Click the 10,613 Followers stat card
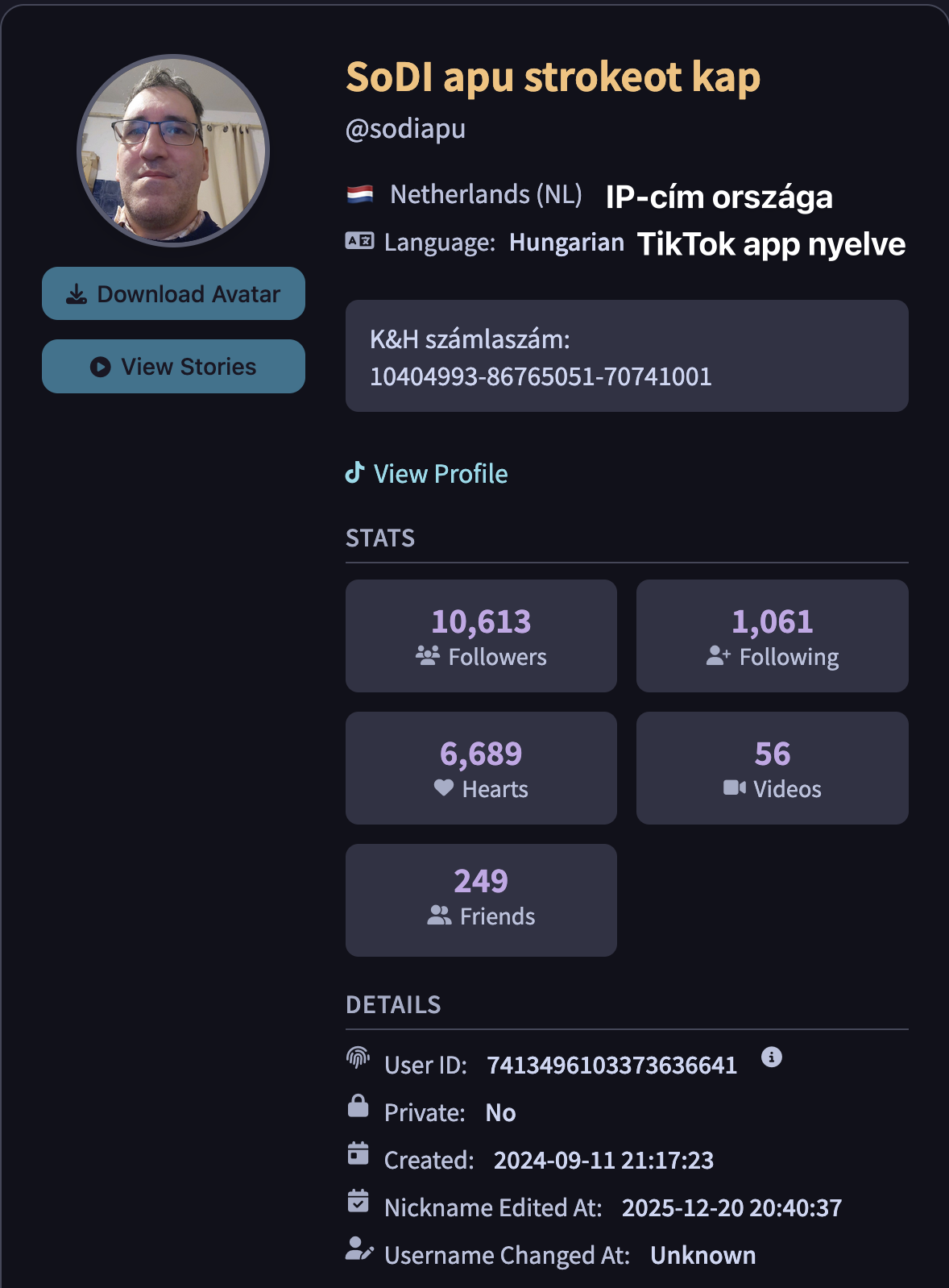 point(481,636)
